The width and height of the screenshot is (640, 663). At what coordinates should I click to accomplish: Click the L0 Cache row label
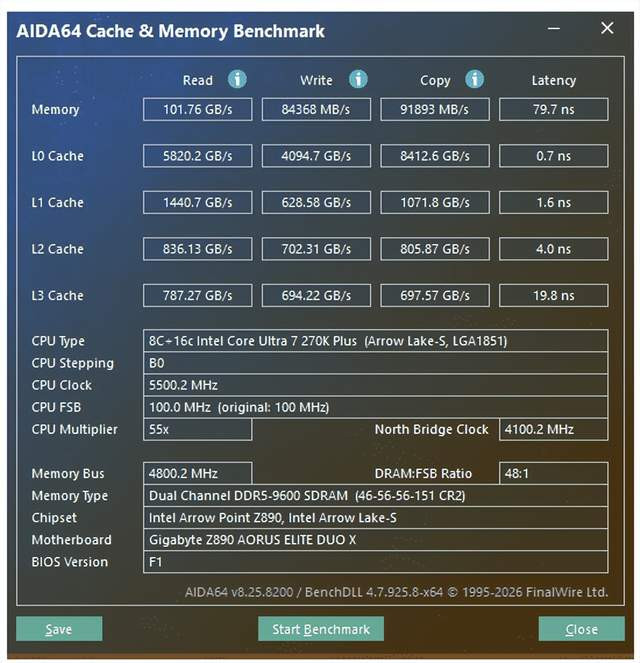coord(57,156)
